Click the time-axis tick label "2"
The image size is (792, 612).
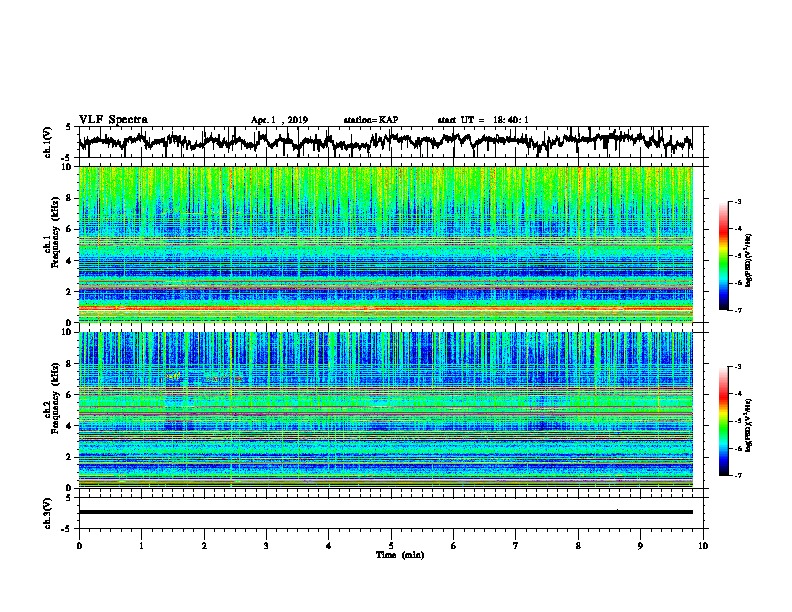(204, 546)
